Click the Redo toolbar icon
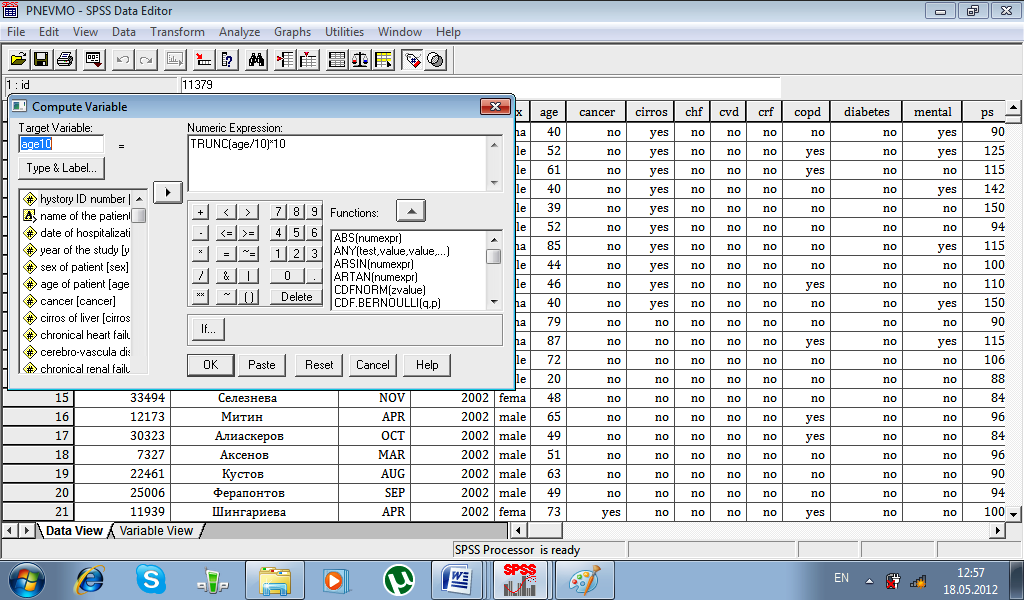The width and height of the screenshot is (1024, 600). (x=146, y=60)
